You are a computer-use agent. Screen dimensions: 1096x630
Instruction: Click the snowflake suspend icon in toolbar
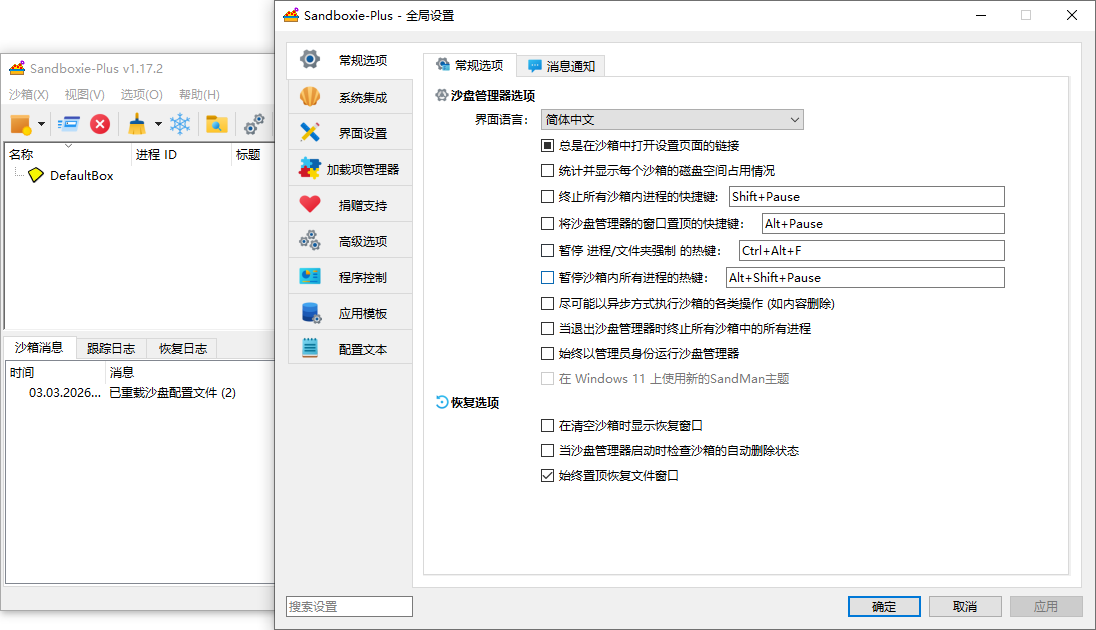point(180,124)
